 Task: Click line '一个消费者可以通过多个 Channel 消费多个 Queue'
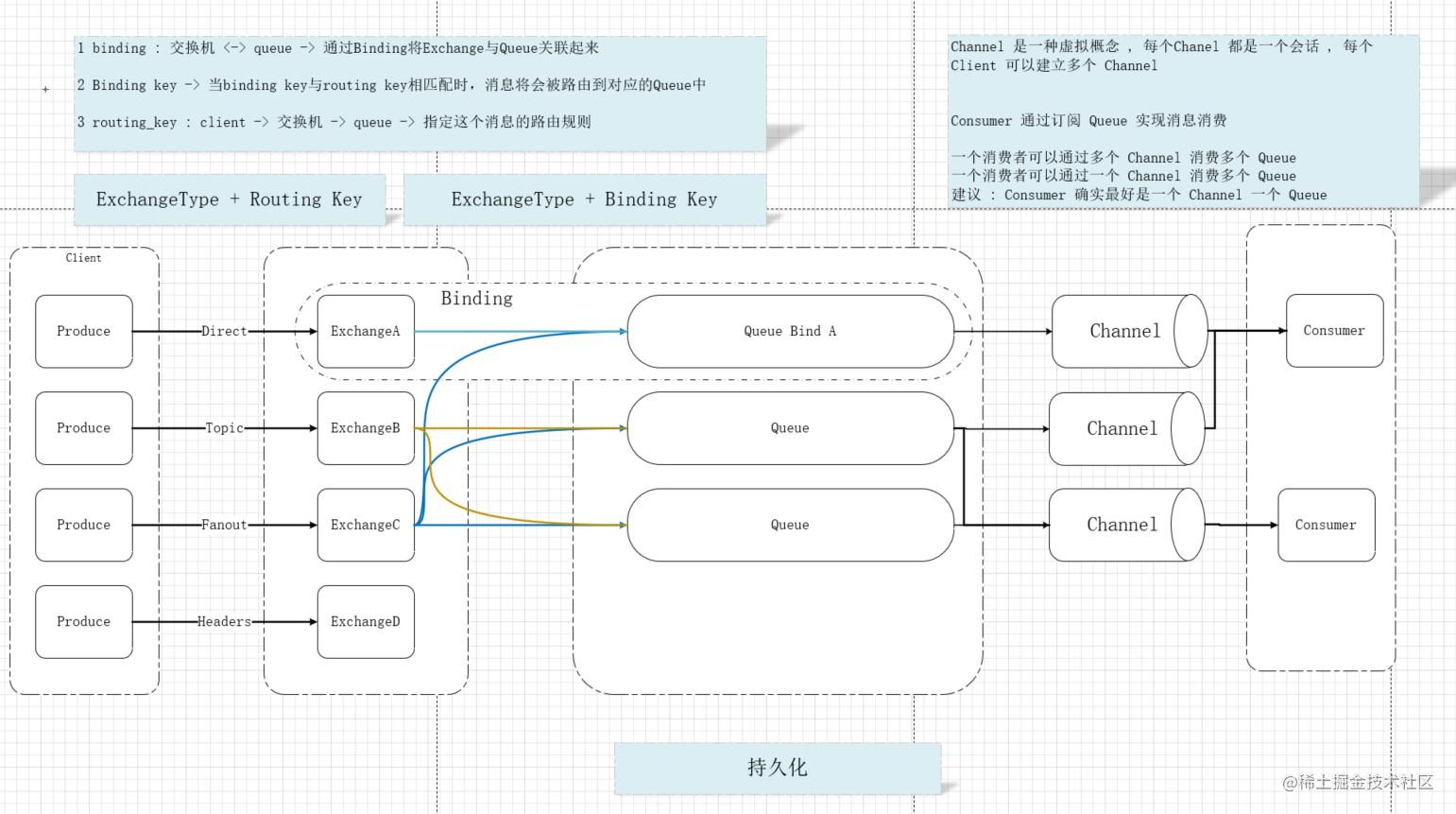tap(1123, 158)
